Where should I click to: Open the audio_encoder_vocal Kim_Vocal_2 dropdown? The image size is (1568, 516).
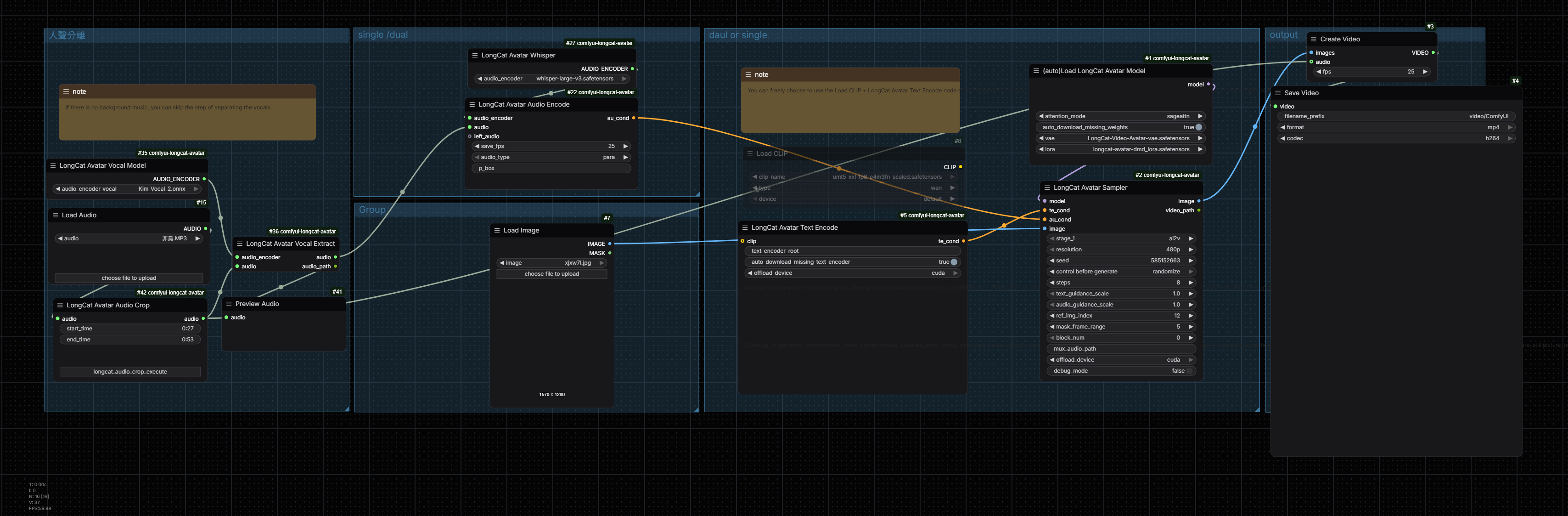[127, 189]
